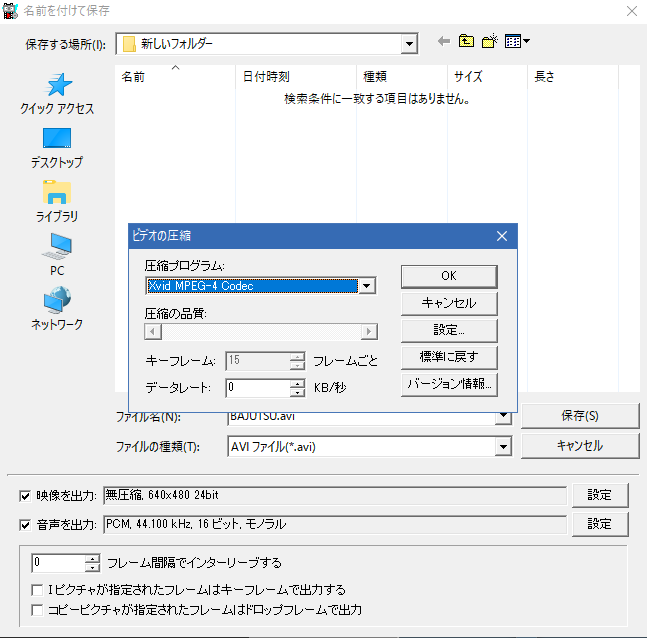Click the back arrow navigation icon
Viewport: 647px width, 638px height.
tap(444, 42)
